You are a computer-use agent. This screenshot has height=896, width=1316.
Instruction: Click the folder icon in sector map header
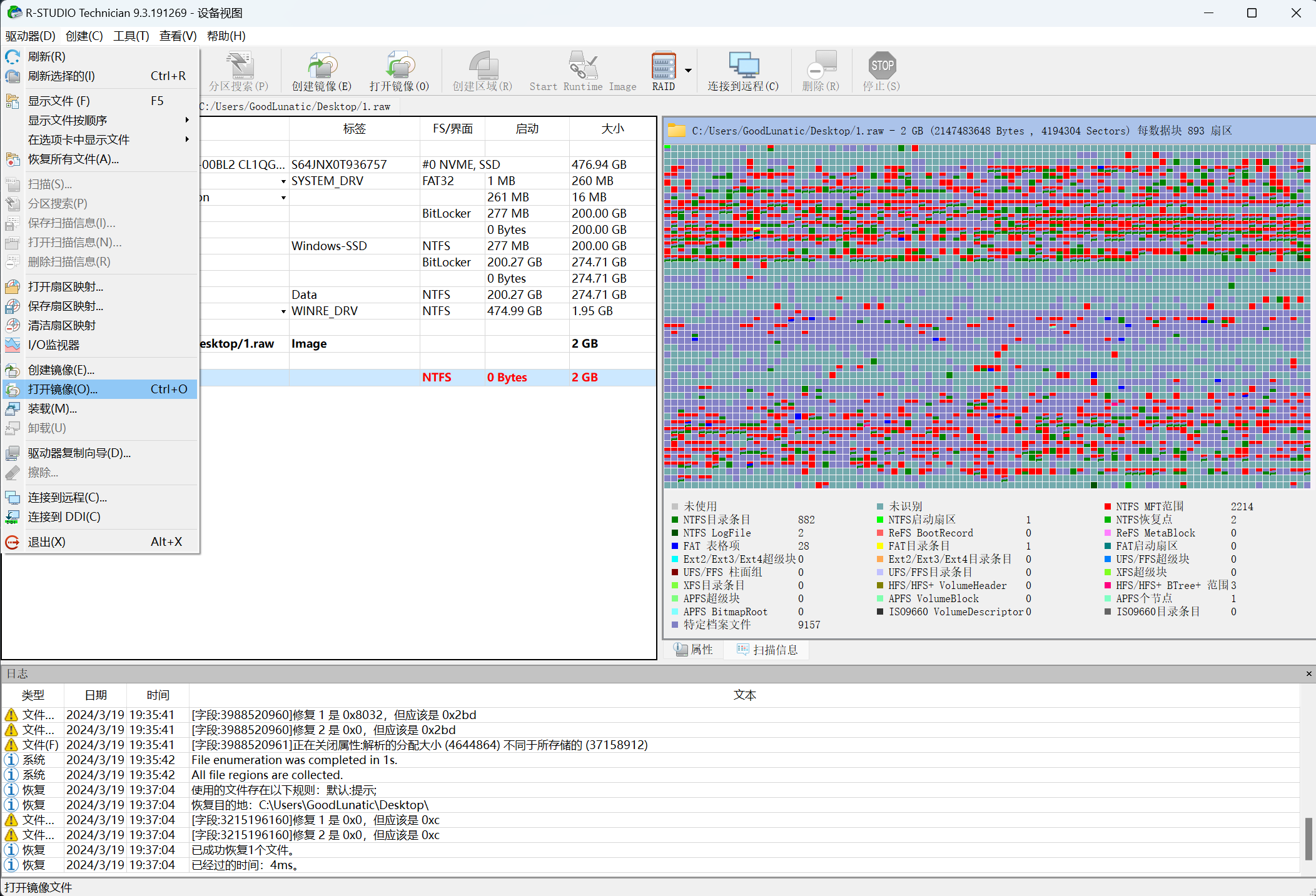(x=676, y=131)
